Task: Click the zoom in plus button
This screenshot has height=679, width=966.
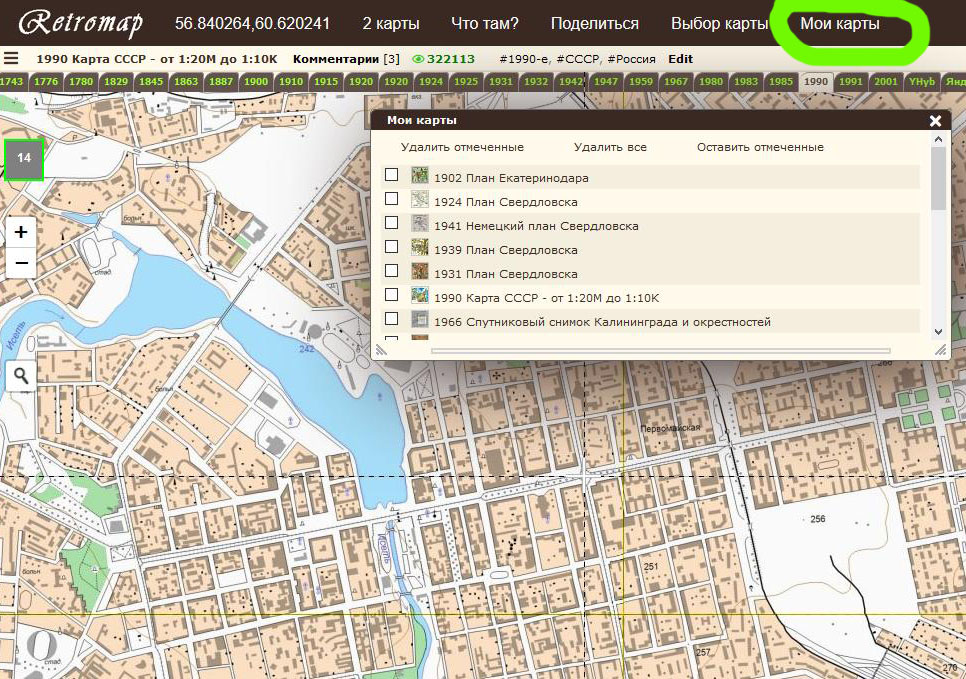Action: (21, 232)
